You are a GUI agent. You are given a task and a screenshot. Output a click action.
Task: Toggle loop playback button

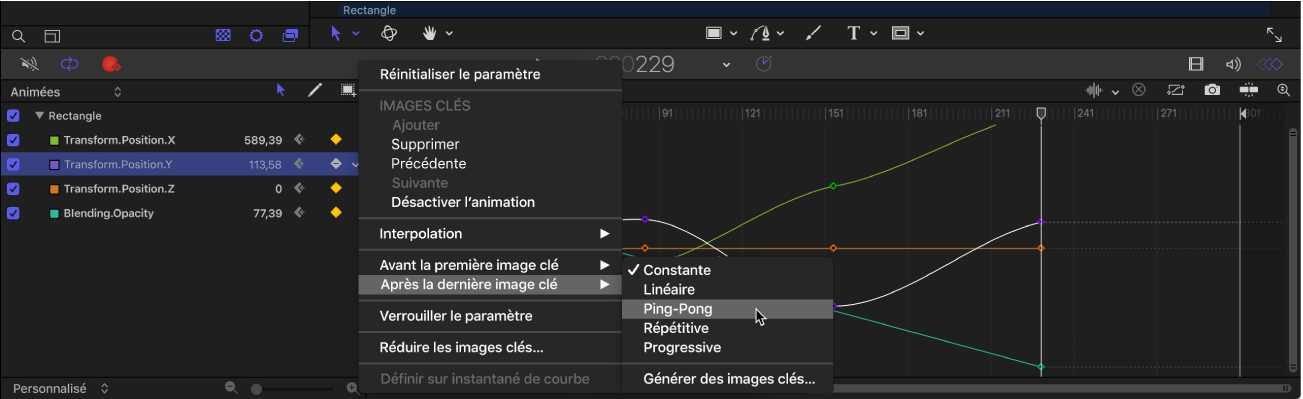tap(69, 64)
